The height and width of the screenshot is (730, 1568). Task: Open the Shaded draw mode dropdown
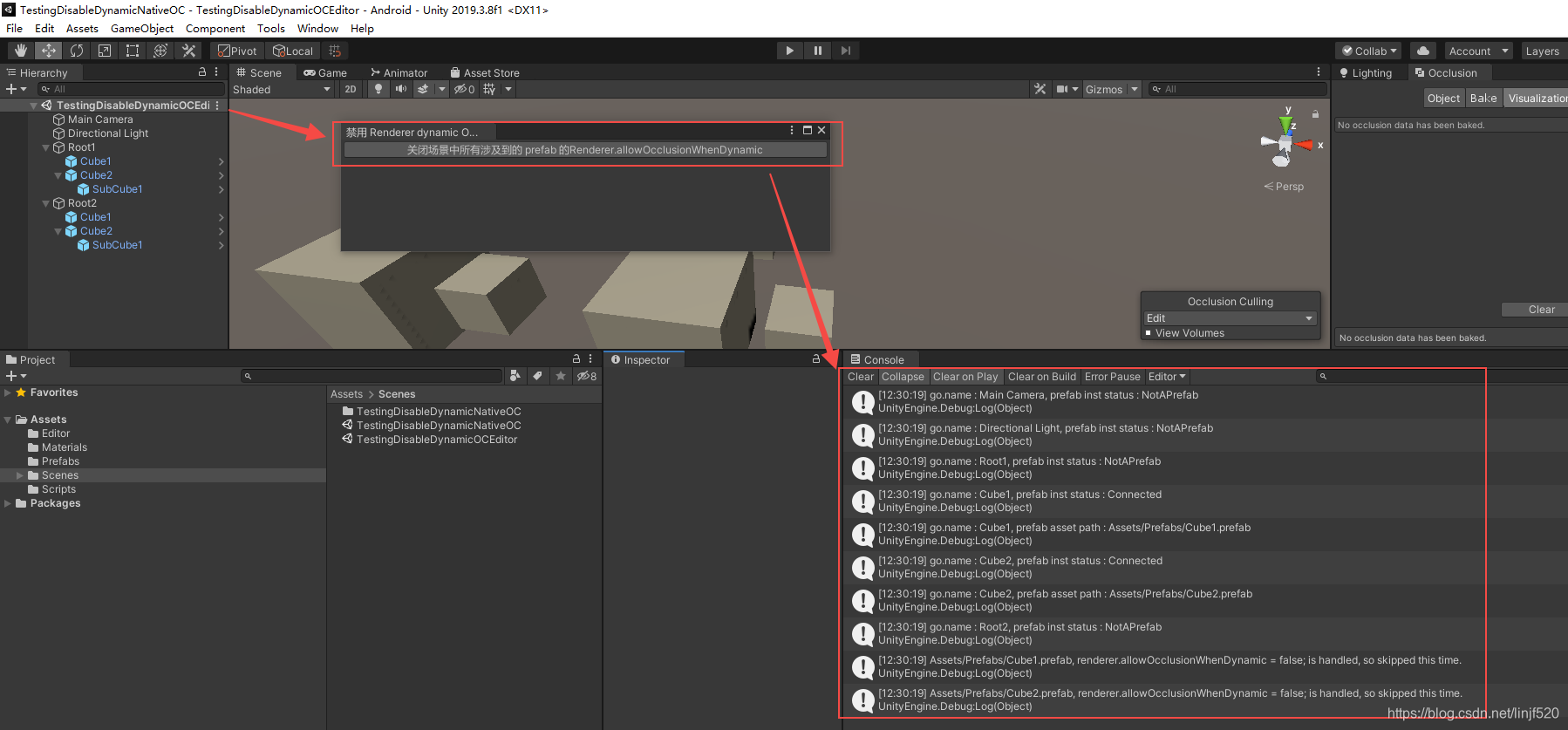(x=282, y=89)
